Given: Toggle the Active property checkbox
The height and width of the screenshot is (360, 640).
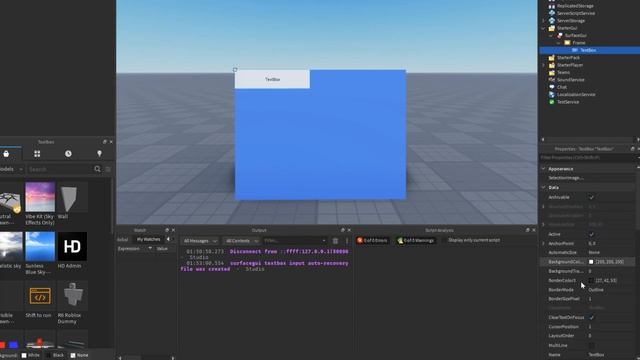Looking at the screenshot, I should pyautogui.click(x=591, y=234).
